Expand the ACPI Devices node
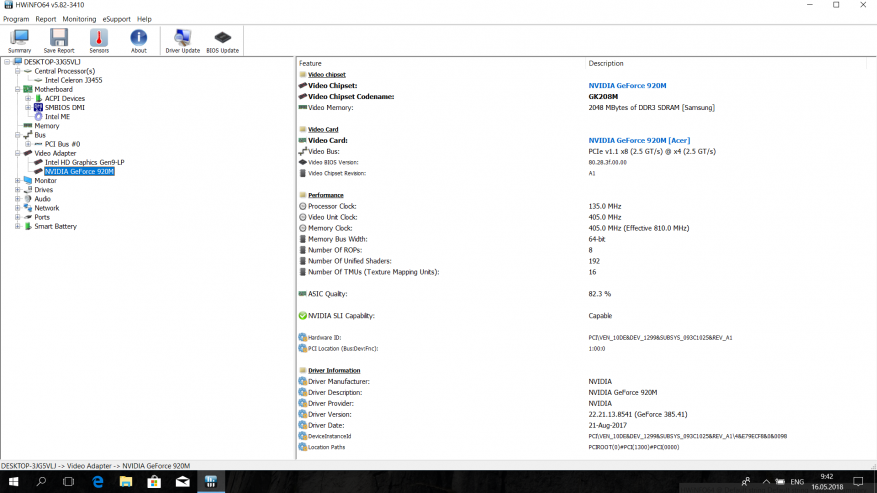 pos(28,98)
